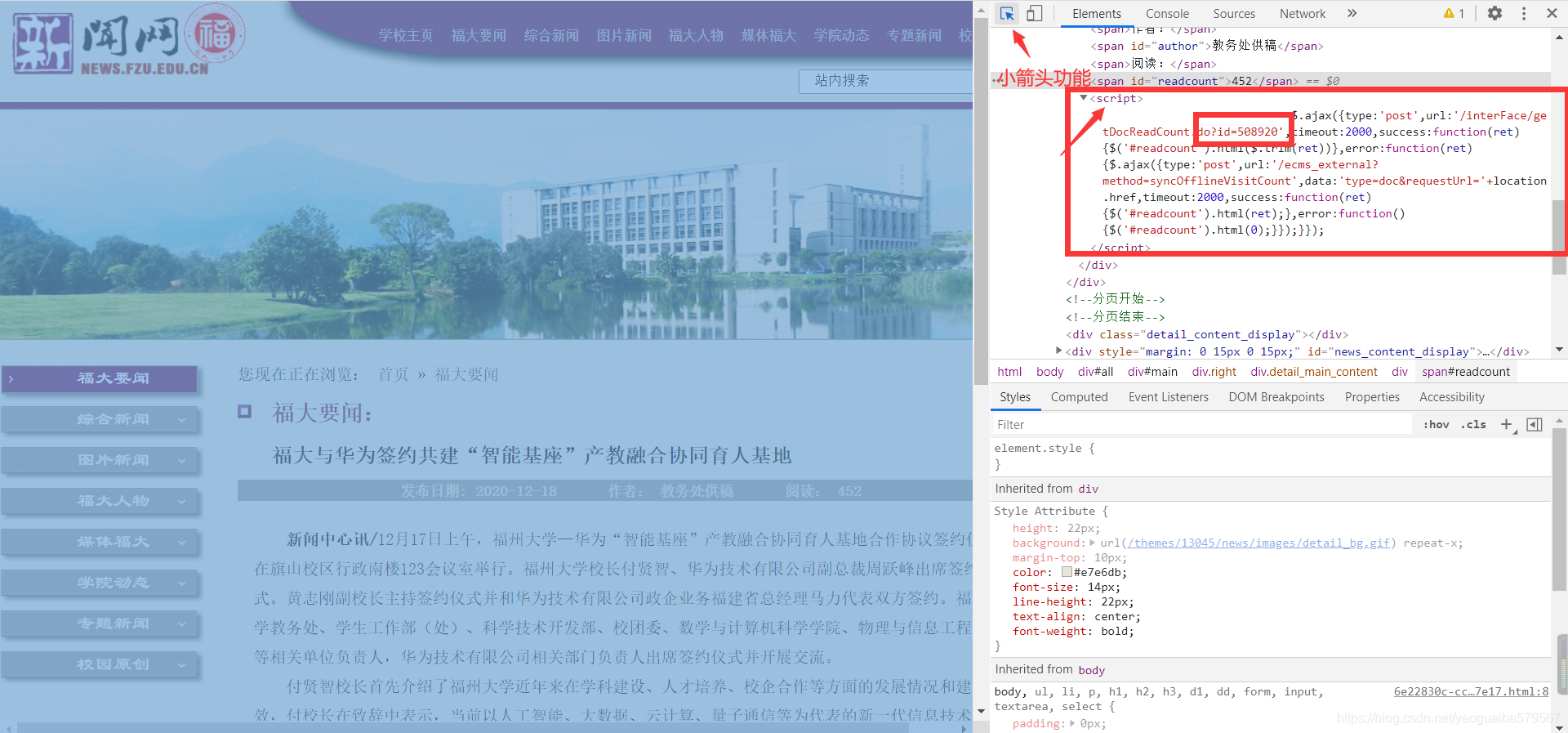
Task: Open the DevTools three-dot menu
Action: click(x=1524, y=13)
